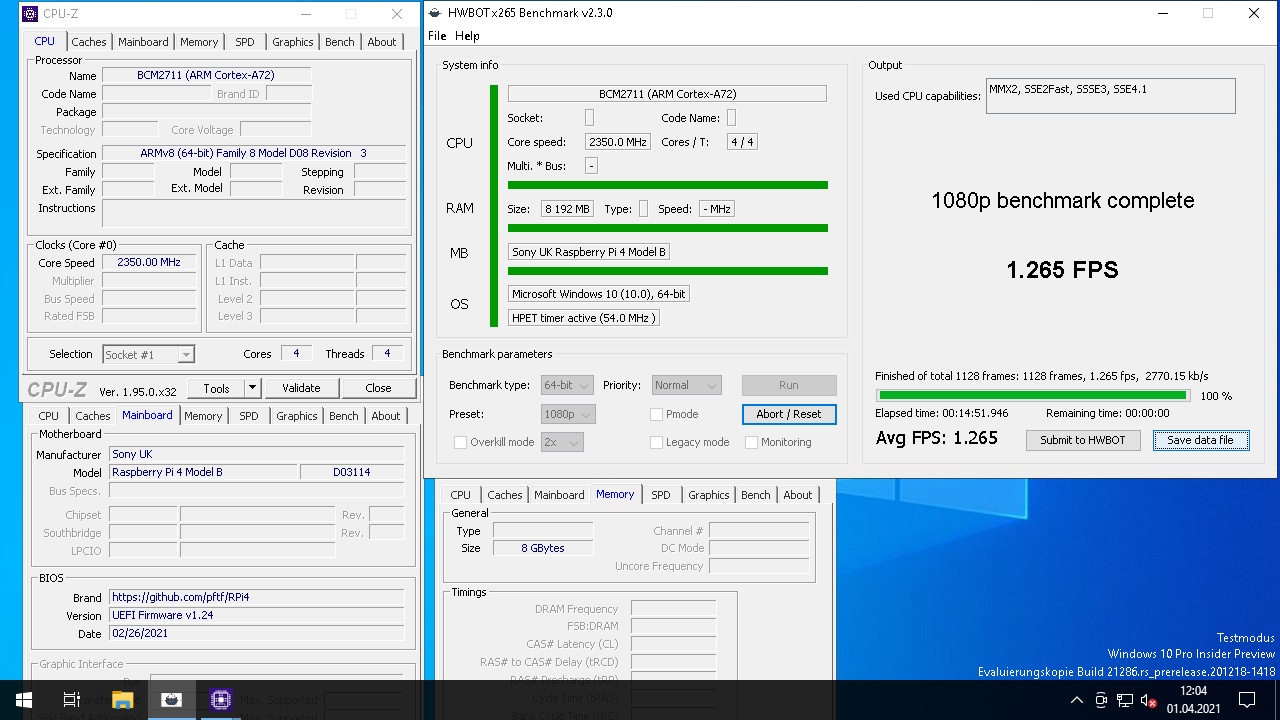Viewport: 1280px width, 720px height.
Task: Open the File menu in HWBOT
Action: [437, 36]
